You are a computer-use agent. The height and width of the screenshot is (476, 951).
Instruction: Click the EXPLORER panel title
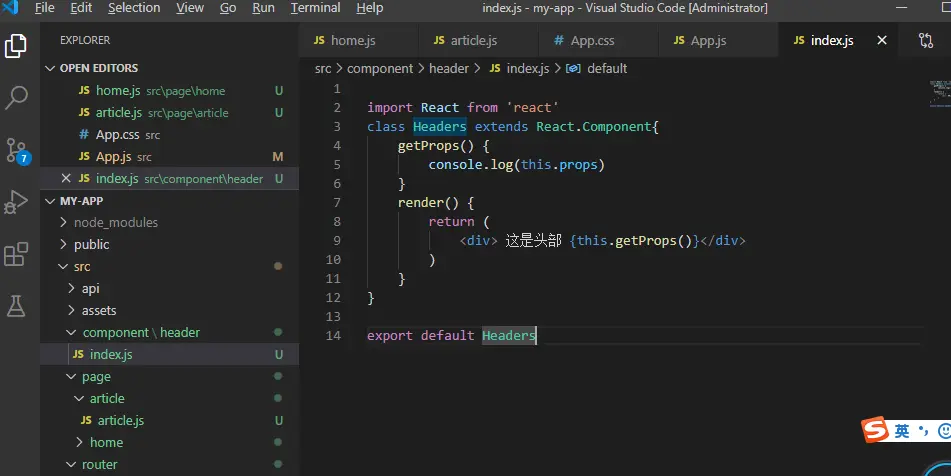coord(85,40)
